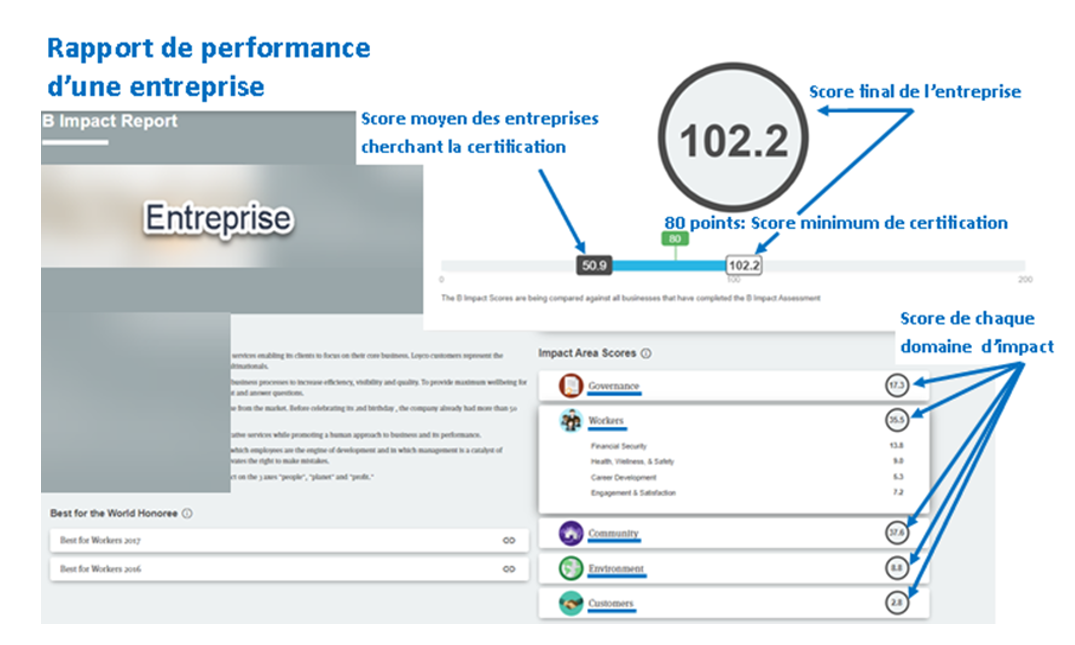Click info icon beside Best for the World Honoree

pos(188,513)
